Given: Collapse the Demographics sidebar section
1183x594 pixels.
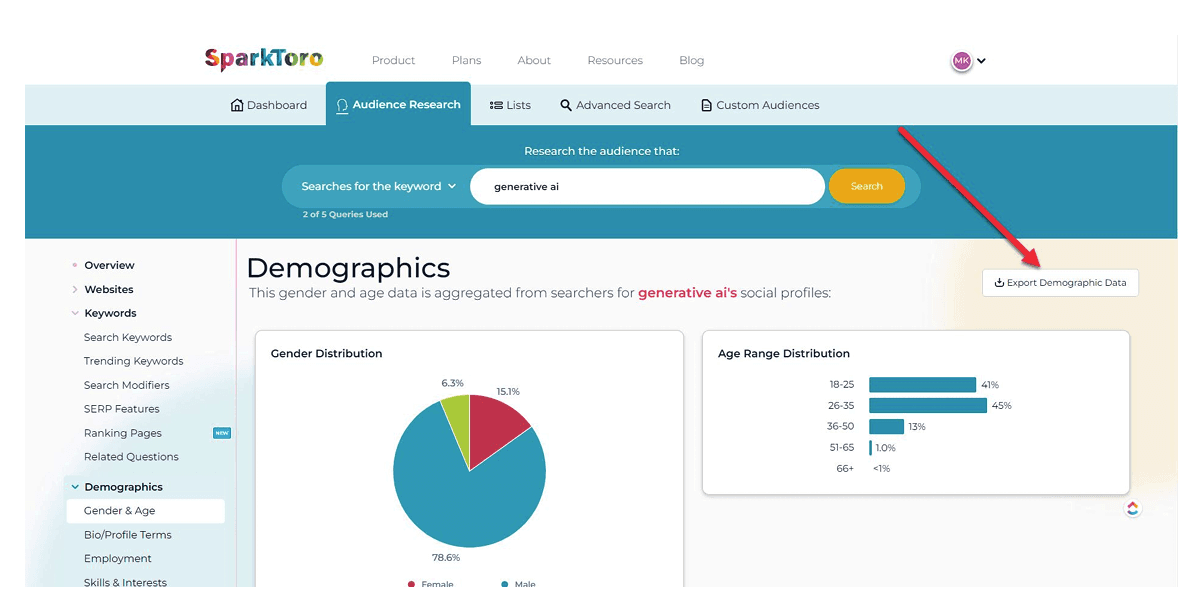Looking at the screenshot, I should coord(75,487).
